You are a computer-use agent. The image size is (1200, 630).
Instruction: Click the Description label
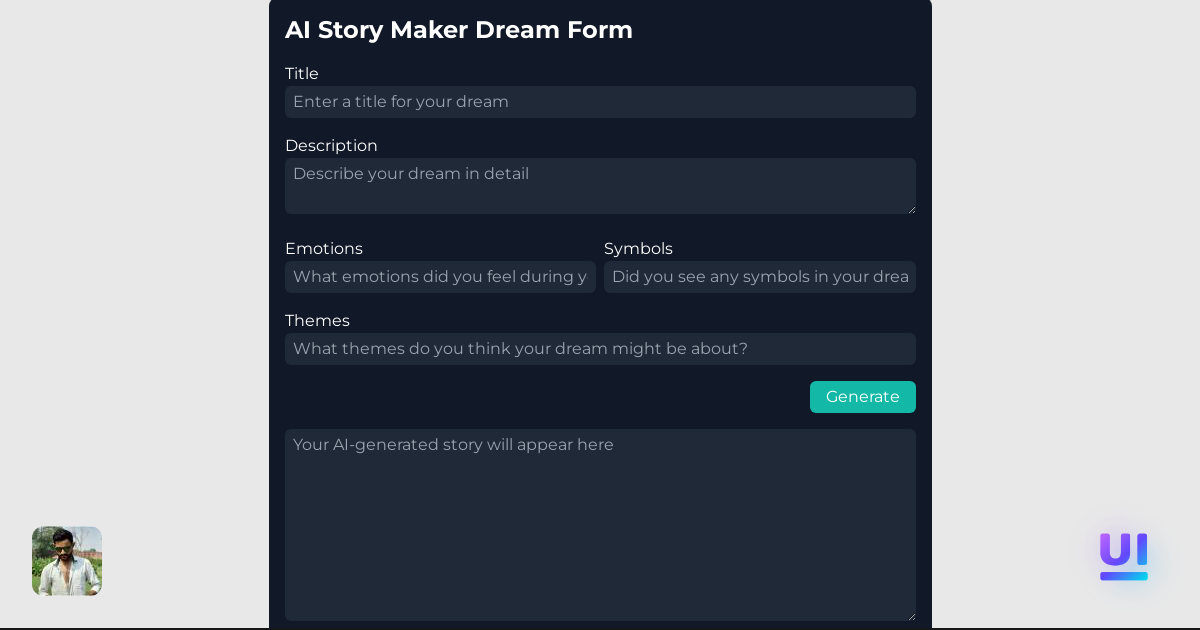(331, 146)
